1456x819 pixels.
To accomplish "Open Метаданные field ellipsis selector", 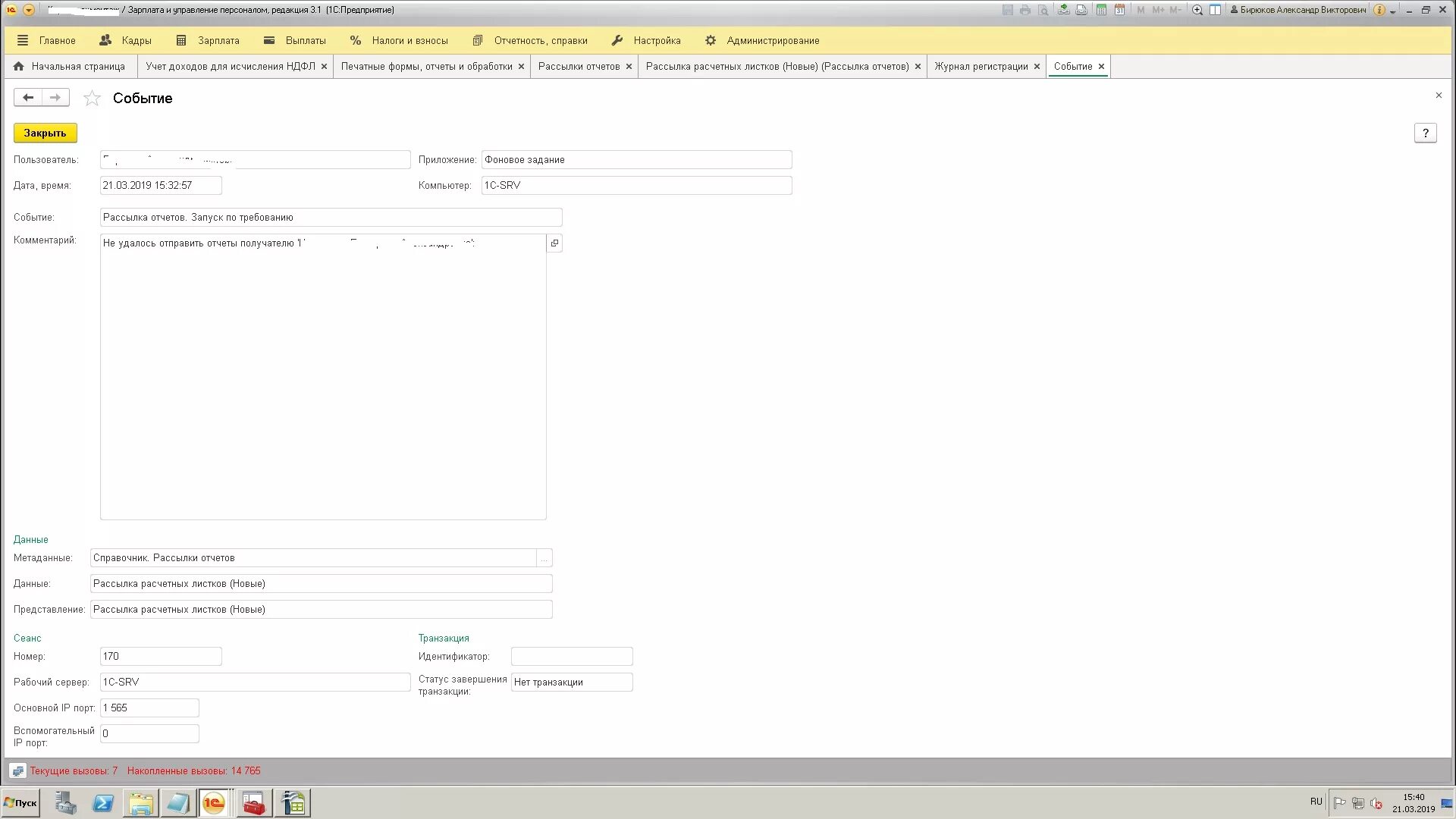I will click(544, 559).
